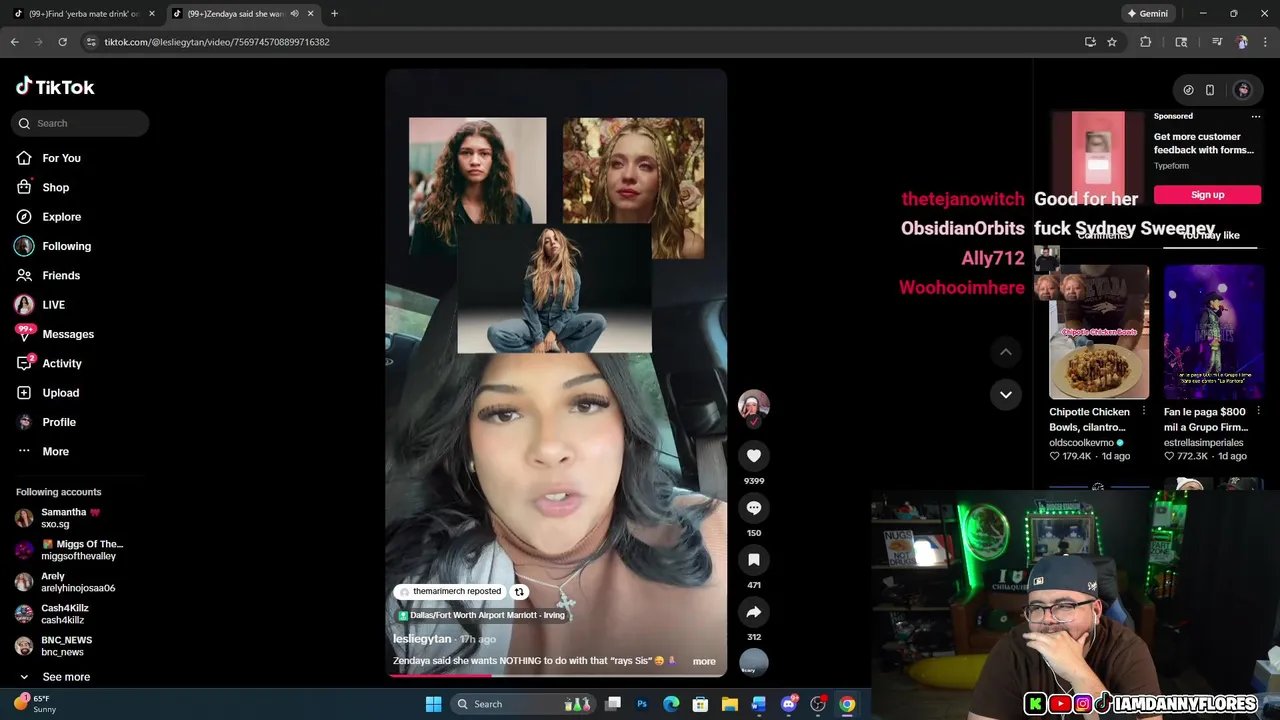This screenshot has height=720, width=1280.
Task: Open Chrome extensions puzzle icon
Action: (1146, 42)
